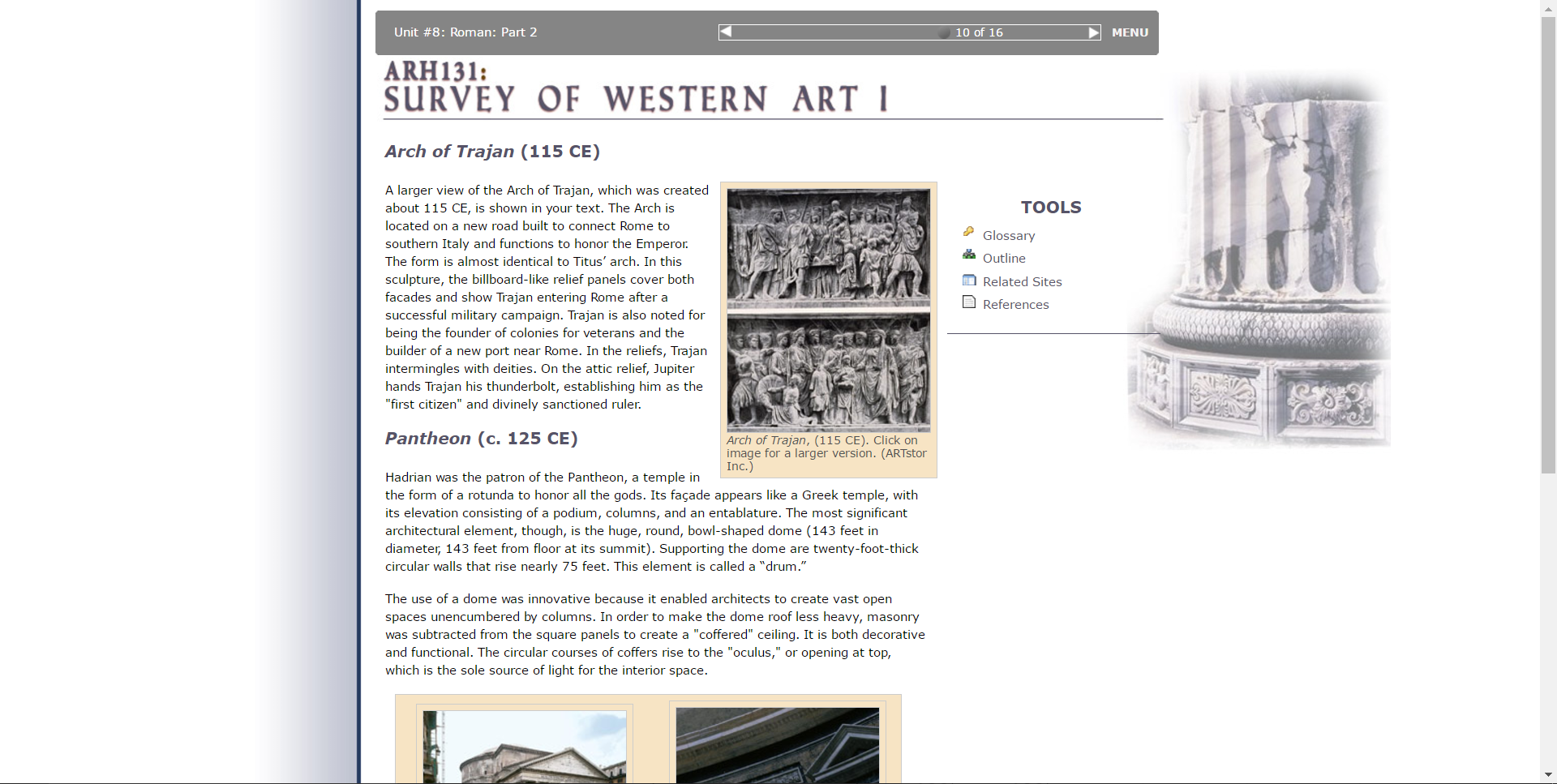Click the Related Sites icon
The width and height of the screenshot is (1557, 784).
(969, 280)
